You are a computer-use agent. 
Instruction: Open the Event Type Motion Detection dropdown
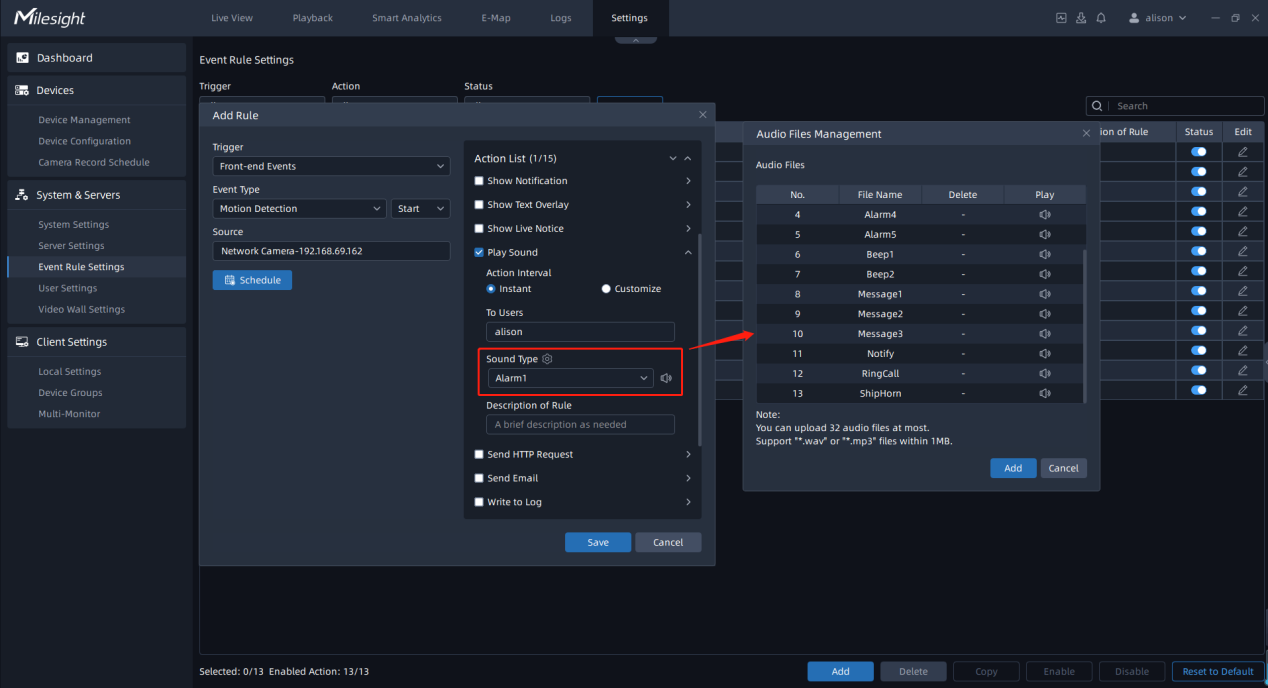point(299,209)
